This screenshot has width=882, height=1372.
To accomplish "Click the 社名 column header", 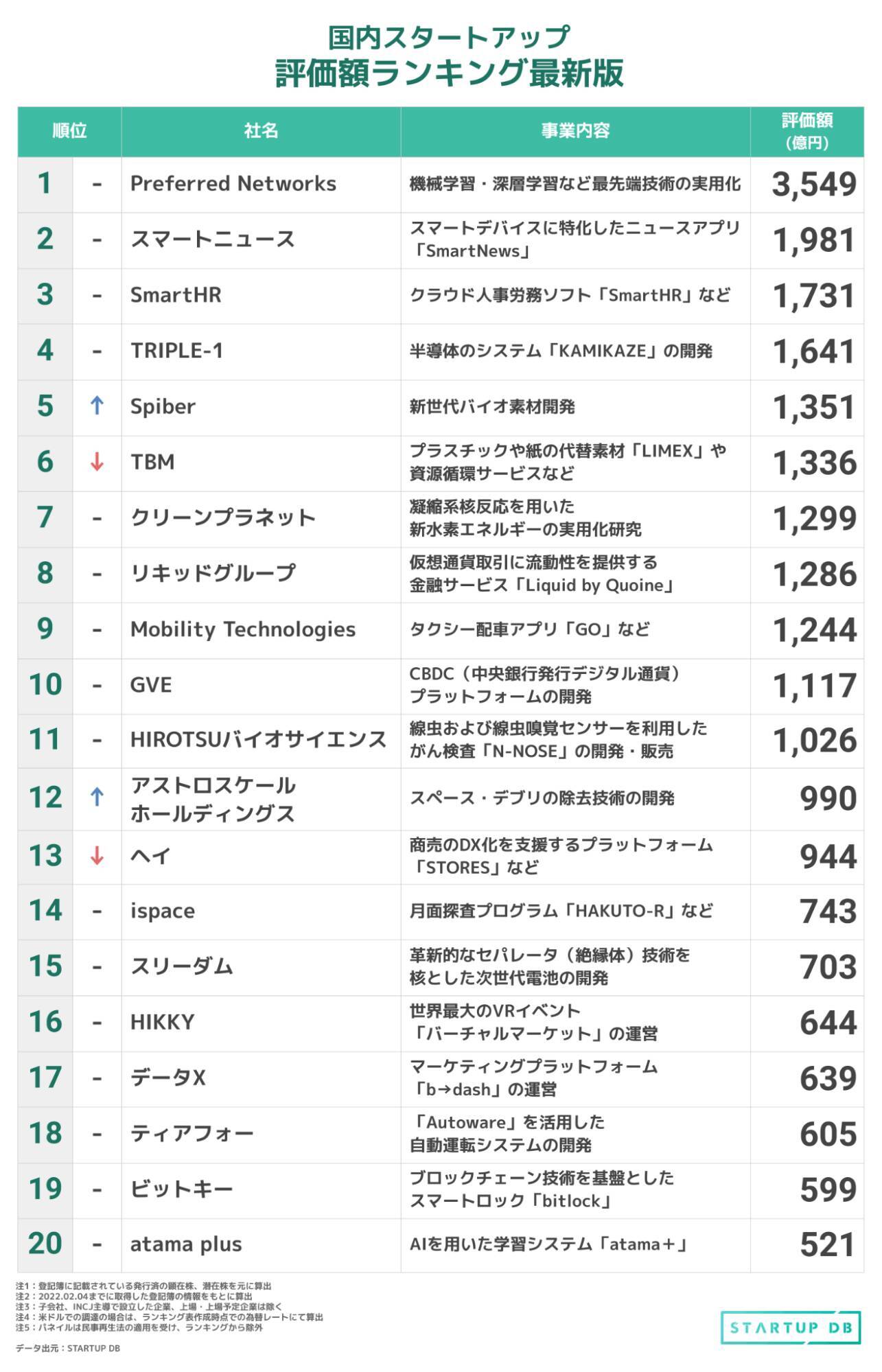I will (261, 131).
